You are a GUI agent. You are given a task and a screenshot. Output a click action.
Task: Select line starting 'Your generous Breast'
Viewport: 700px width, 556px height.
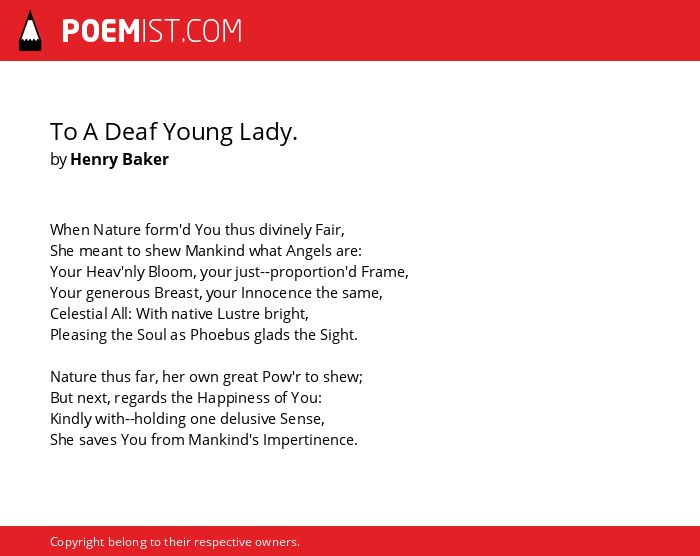pyautogui.click(x=216, y=293)
